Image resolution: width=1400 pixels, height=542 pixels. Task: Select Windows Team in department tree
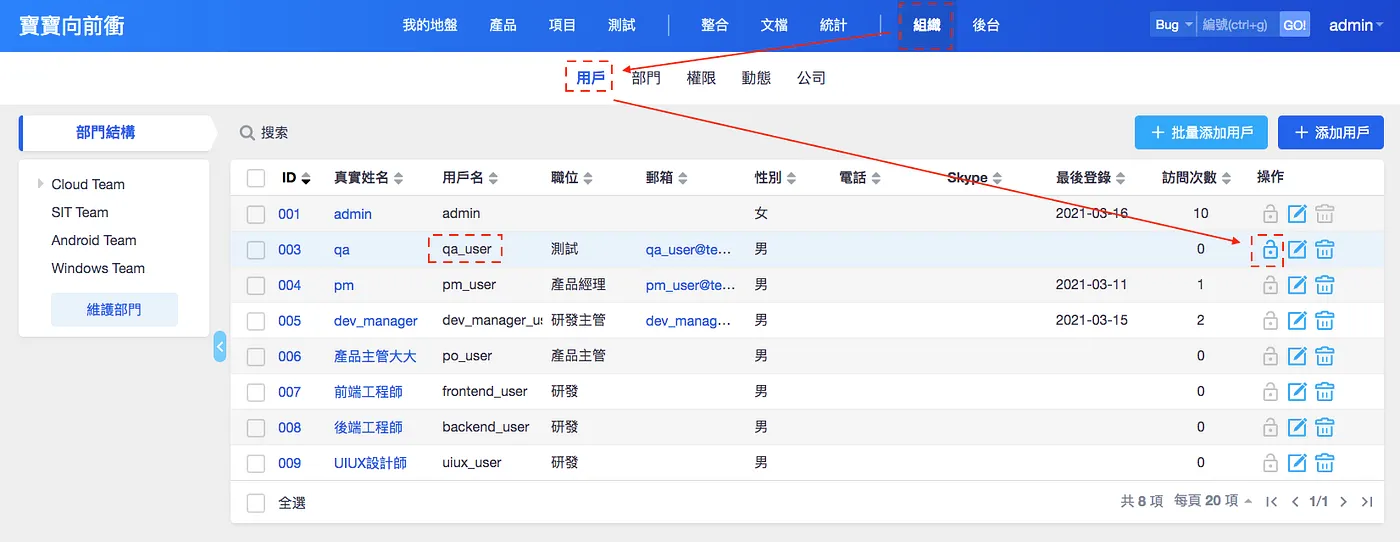tap(98, 268)
